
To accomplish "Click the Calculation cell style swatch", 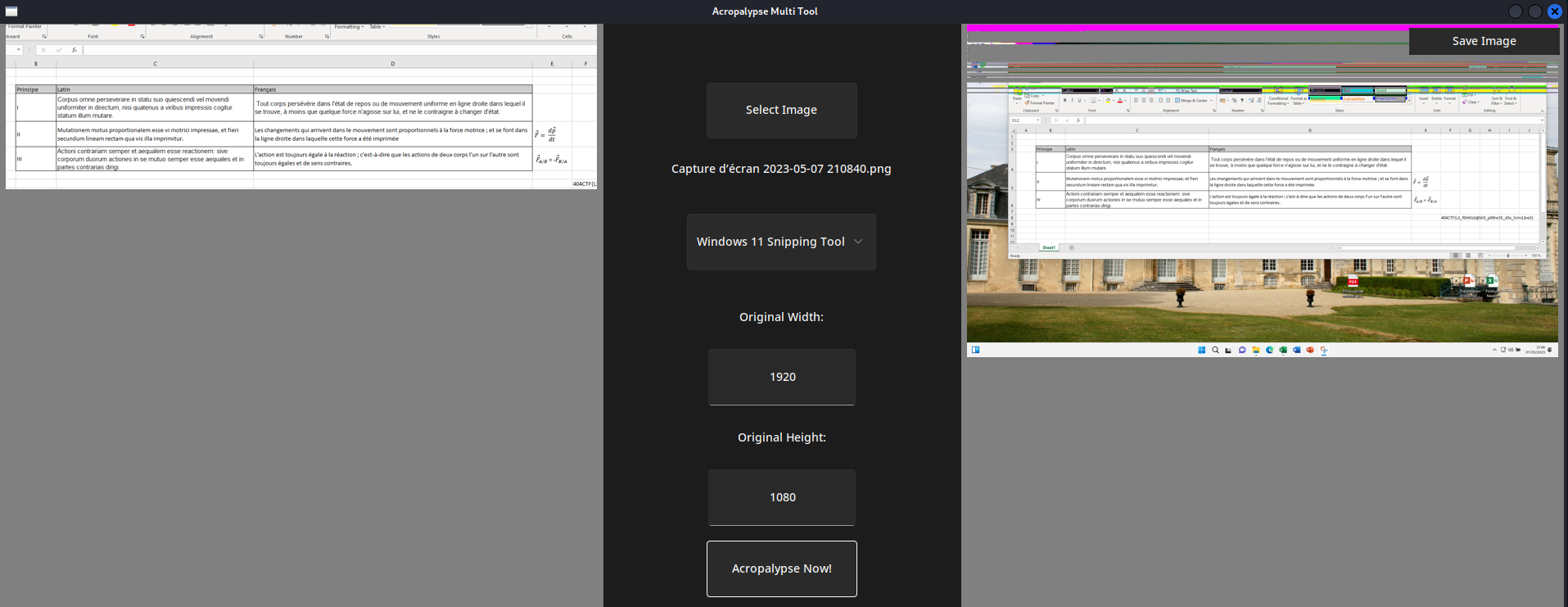I will [x=1354, y=99].
